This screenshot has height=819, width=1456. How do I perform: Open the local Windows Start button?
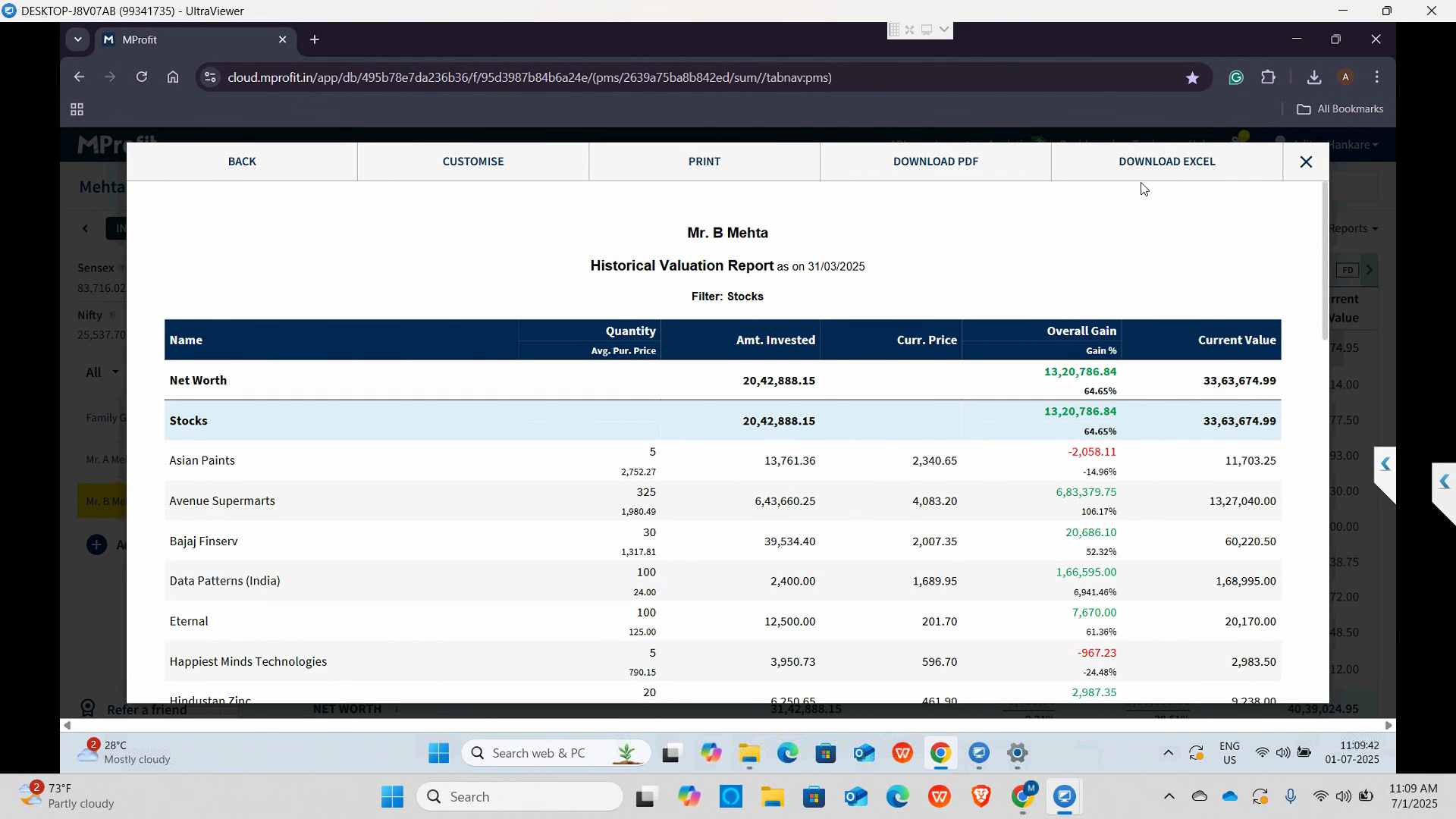click(x=392, y=797)
